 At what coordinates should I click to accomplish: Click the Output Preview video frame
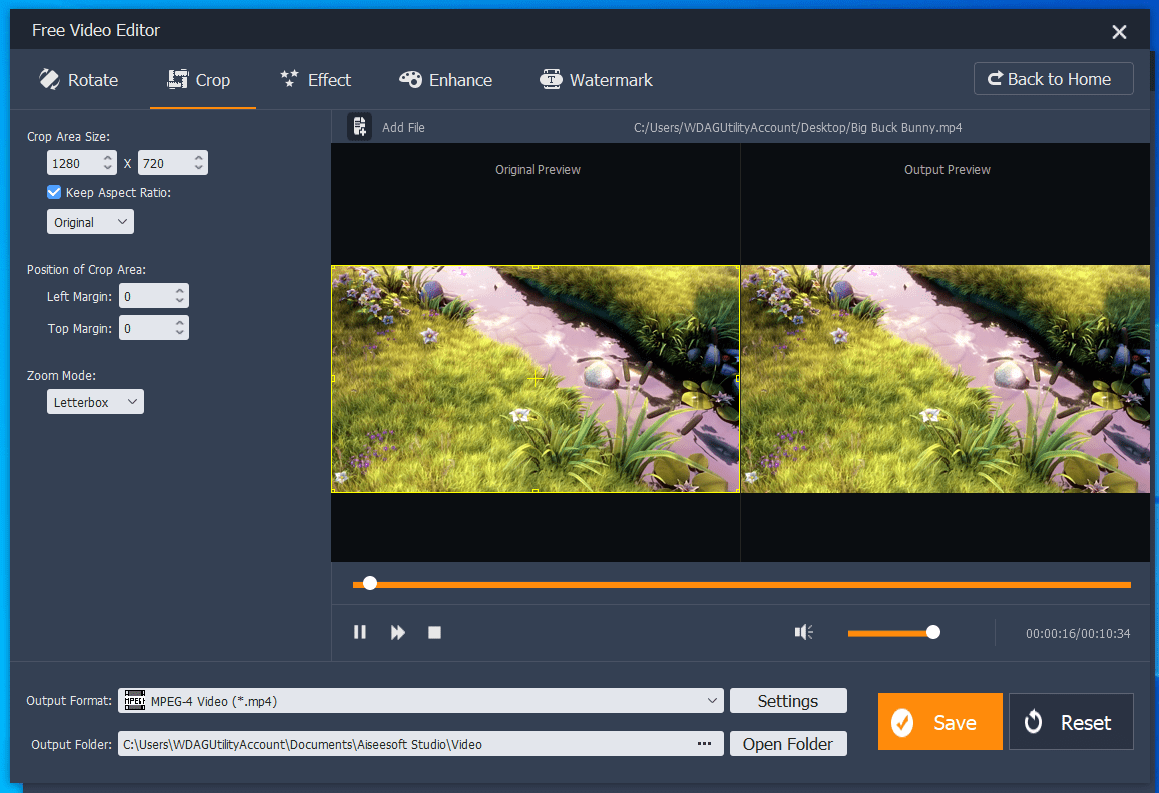[945, 378]
